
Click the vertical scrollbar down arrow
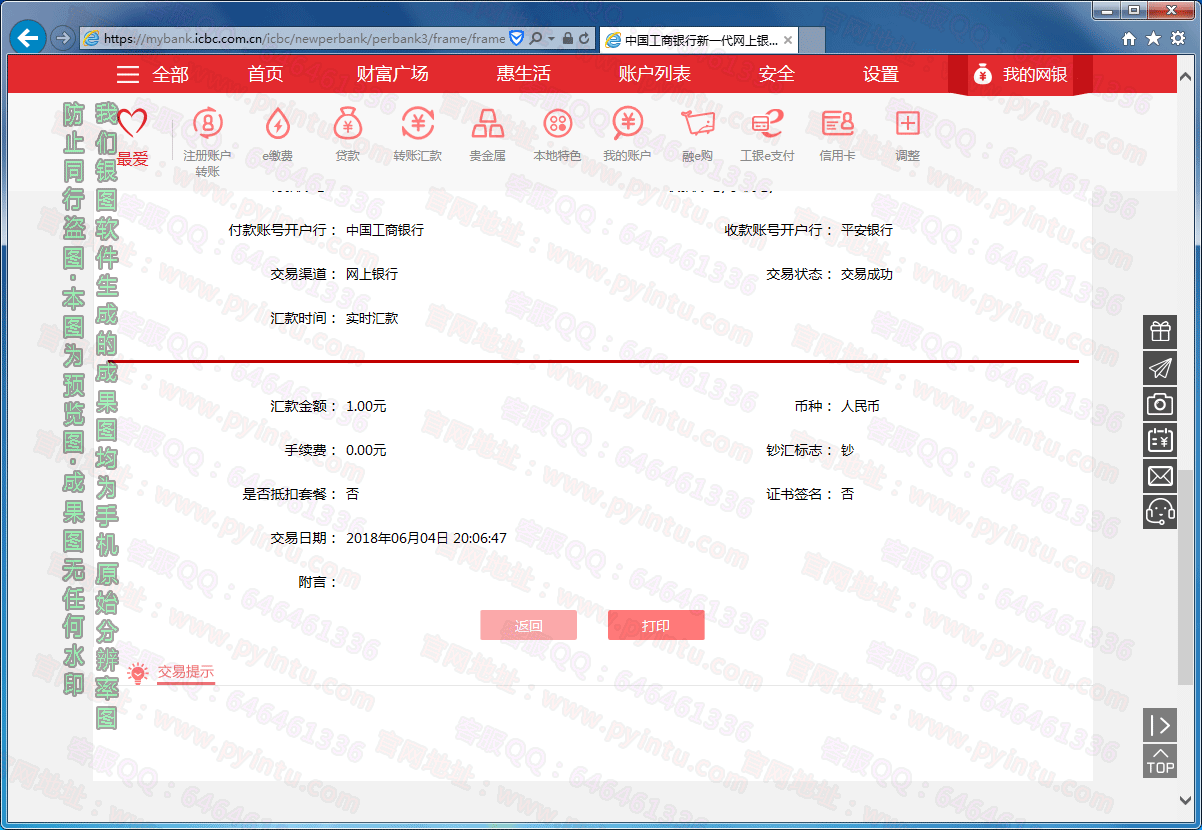1185,800
